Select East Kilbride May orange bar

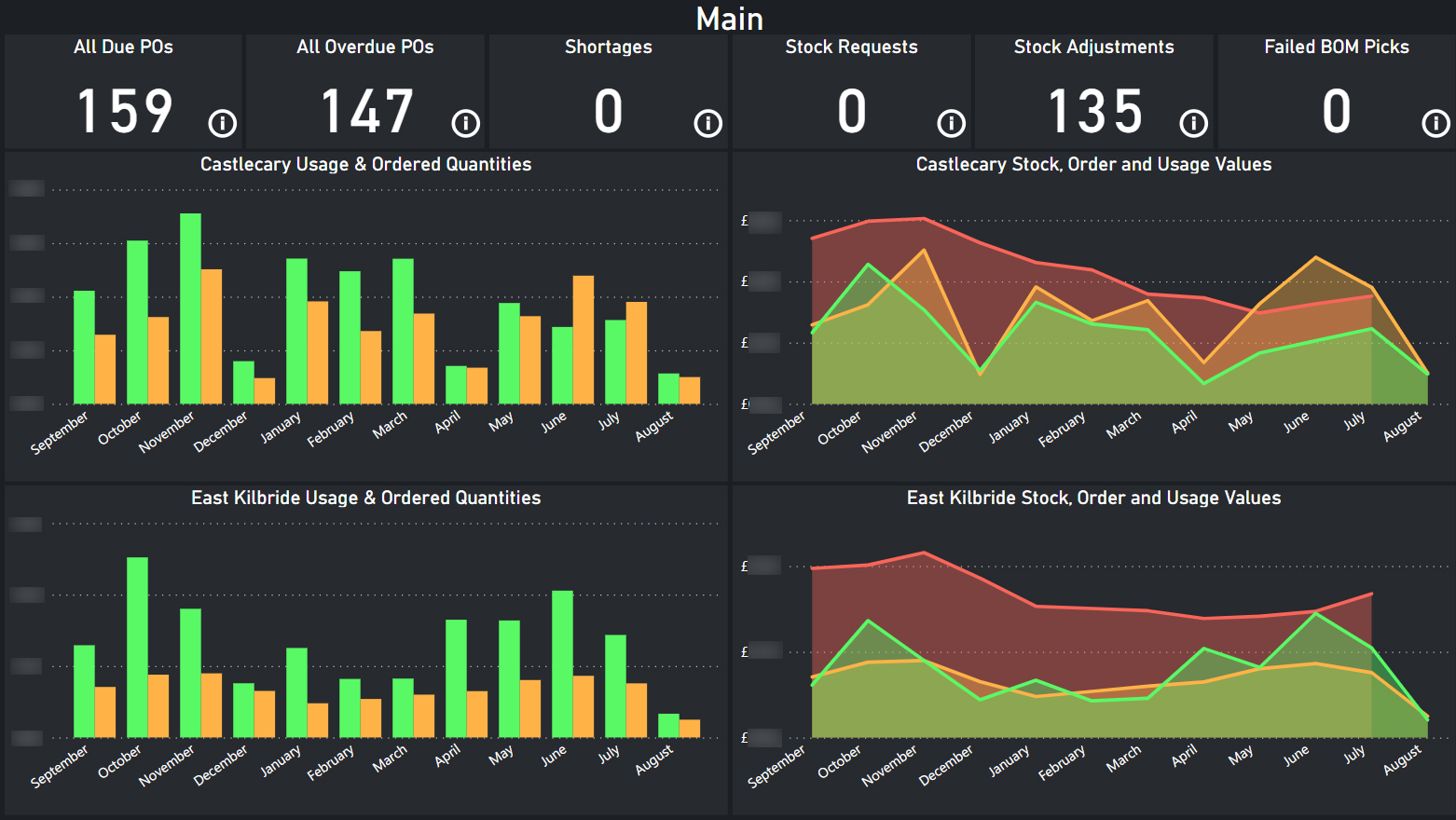tap(530, 708)
